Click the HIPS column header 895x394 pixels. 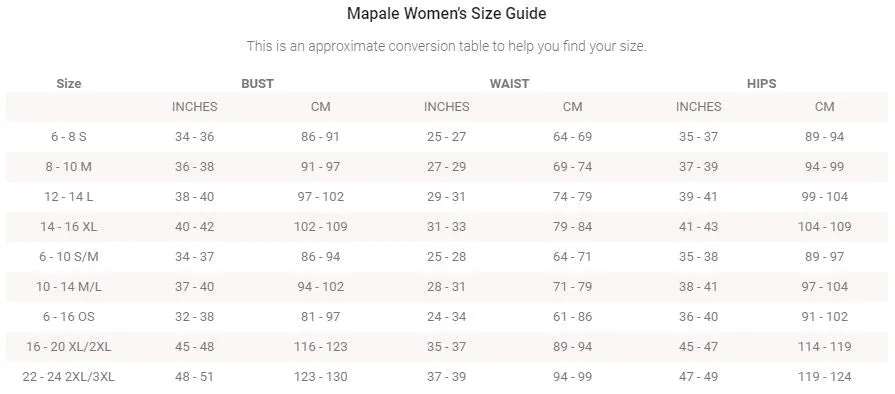[x=761, y=83]
